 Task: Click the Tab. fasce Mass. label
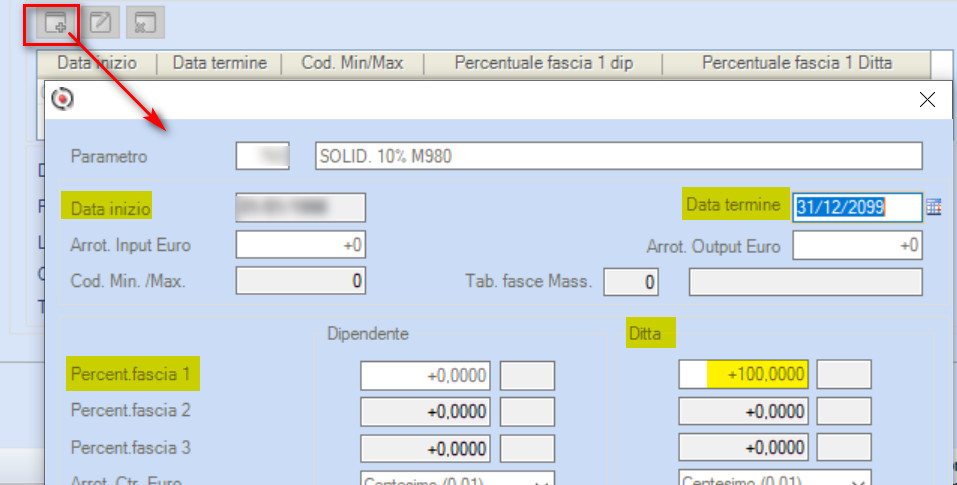coord(529,281)
